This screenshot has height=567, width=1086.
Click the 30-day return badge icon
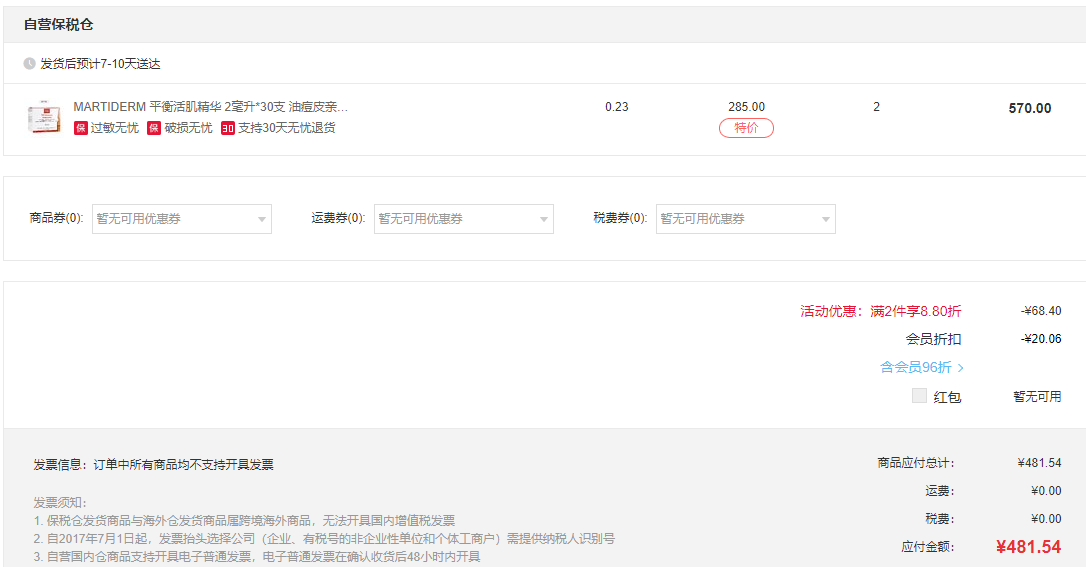[x=228, y=128]
